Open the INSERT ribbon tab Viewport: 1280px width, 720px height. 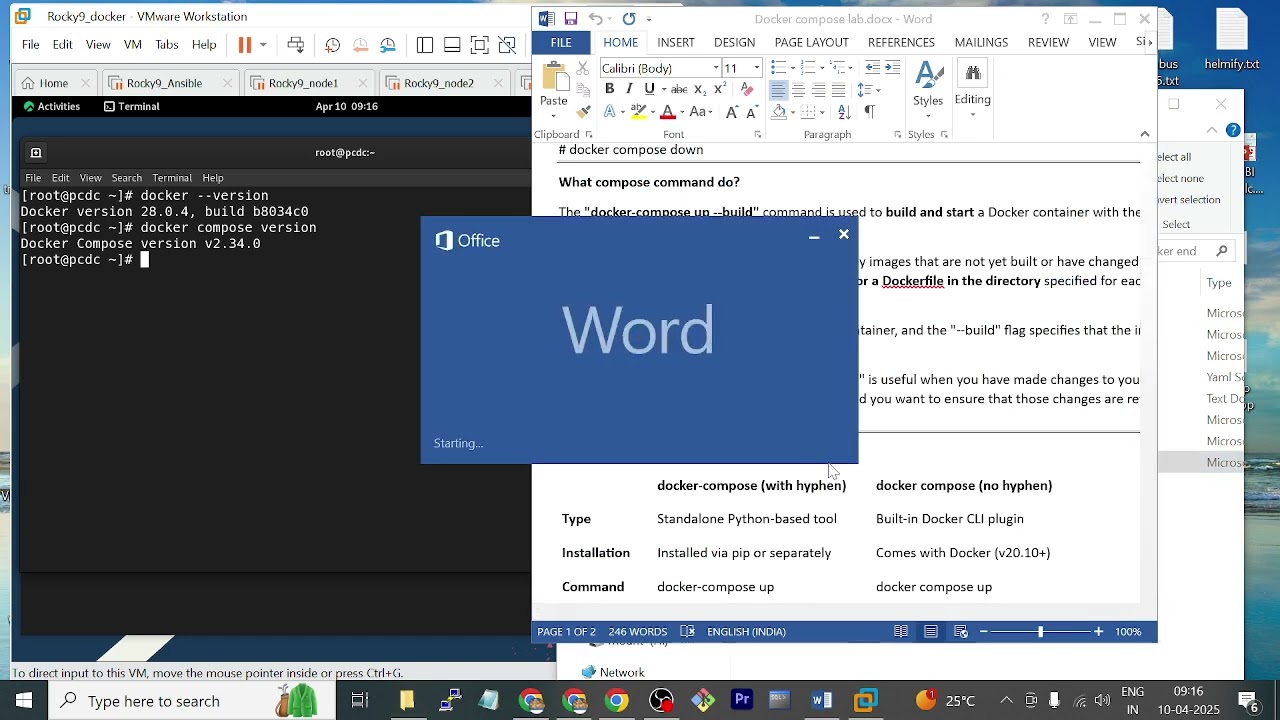pyautogui.click(x=676, y=43)
